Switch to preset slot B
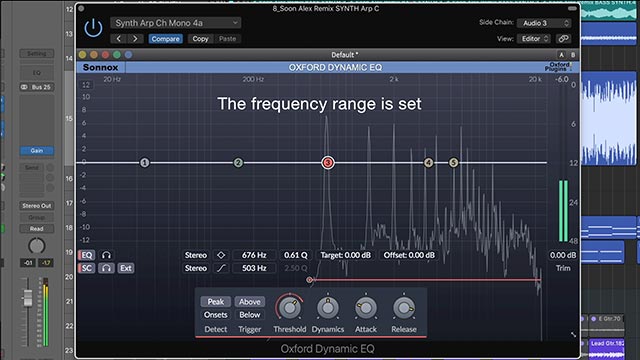Viewport: 640px width, 360px height. [x=573, y=55]
